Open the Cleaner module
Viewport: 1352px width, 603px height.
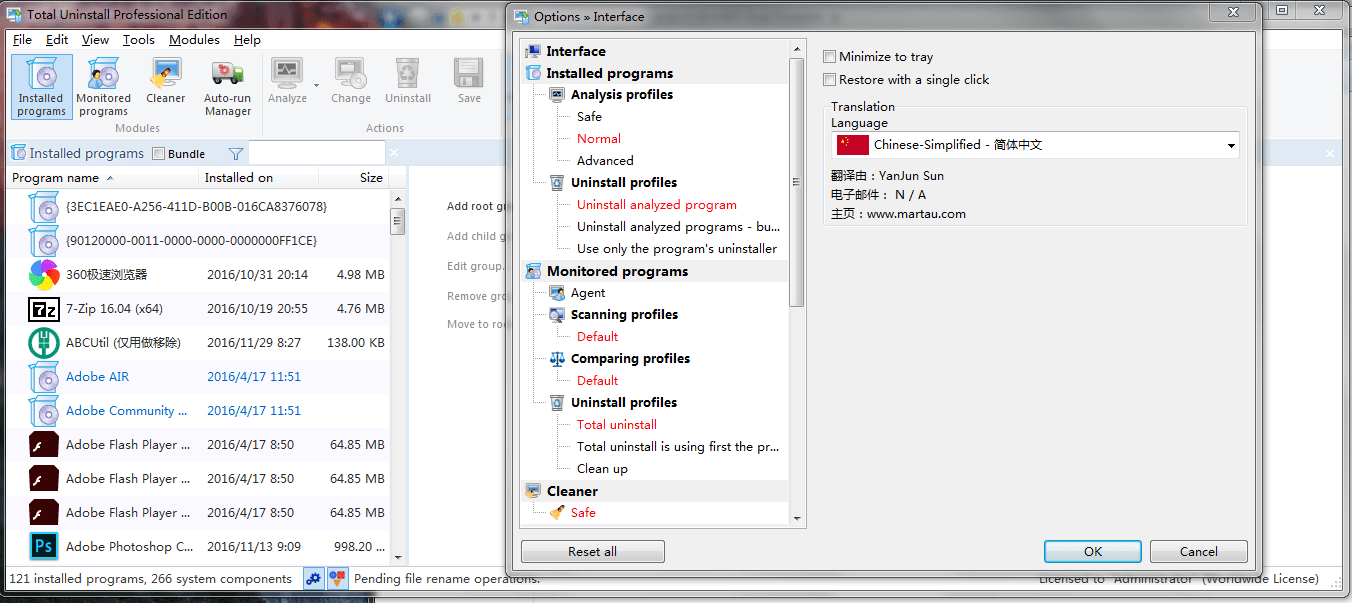tap(165, 81)
